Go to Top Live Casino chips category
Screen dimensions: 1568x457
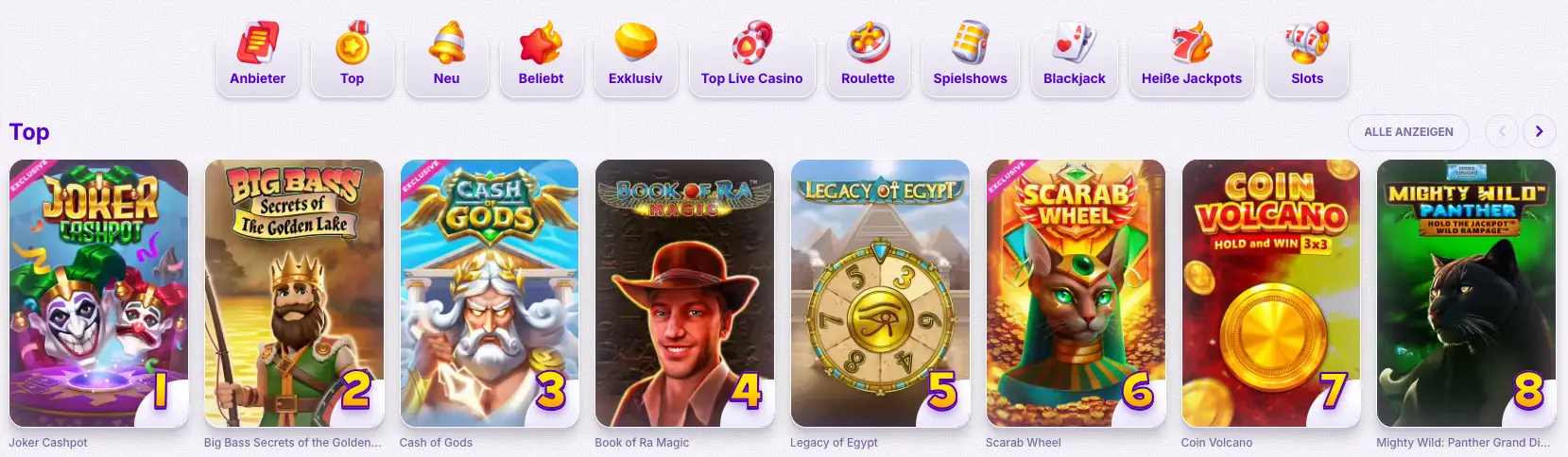pyautogui.click(x=752, y=56)
